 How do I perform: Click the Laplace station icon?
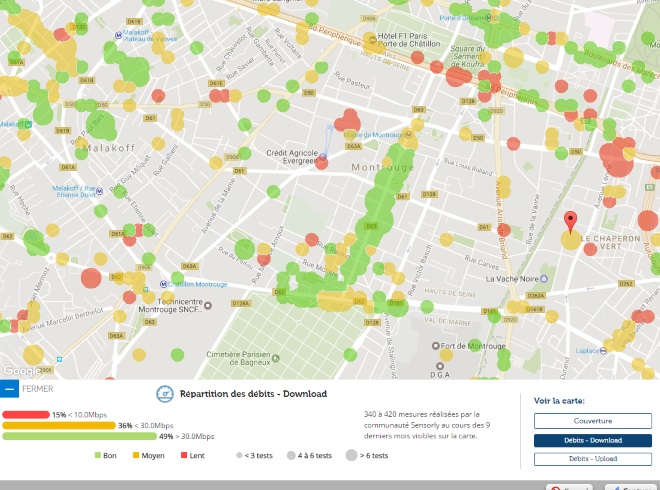[x=603, y=350]
